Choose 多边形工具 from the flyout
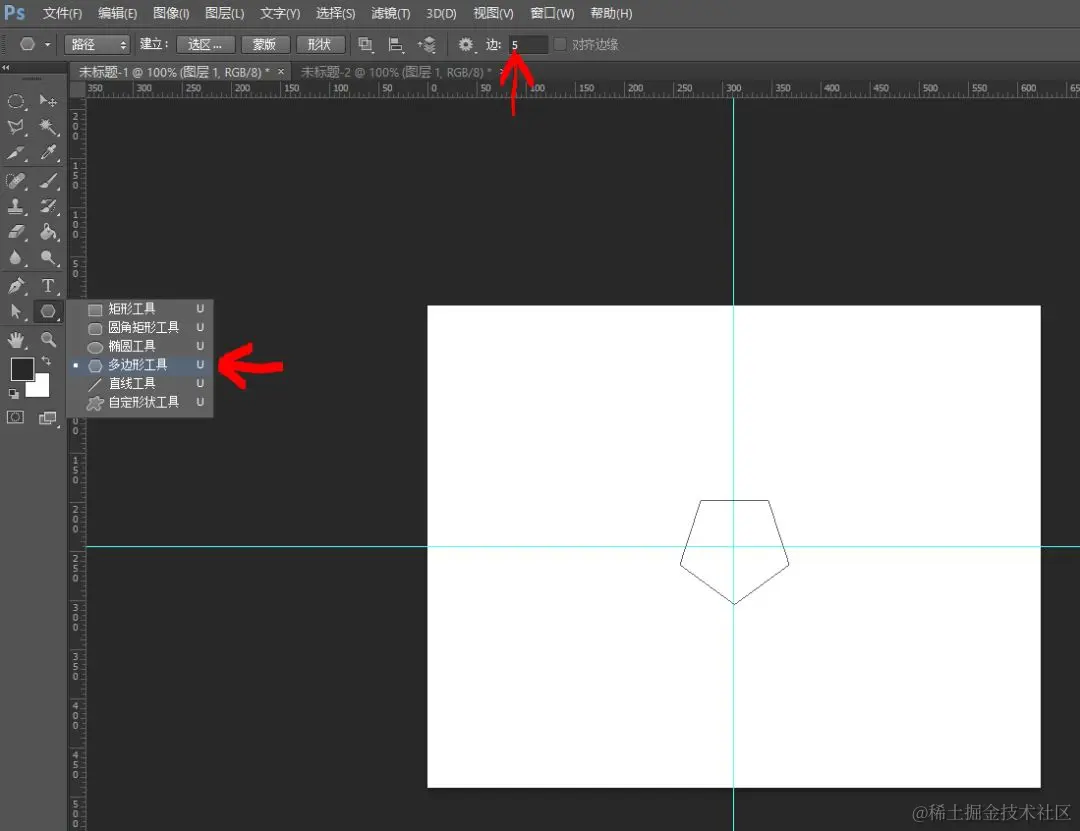 point(140,365)
